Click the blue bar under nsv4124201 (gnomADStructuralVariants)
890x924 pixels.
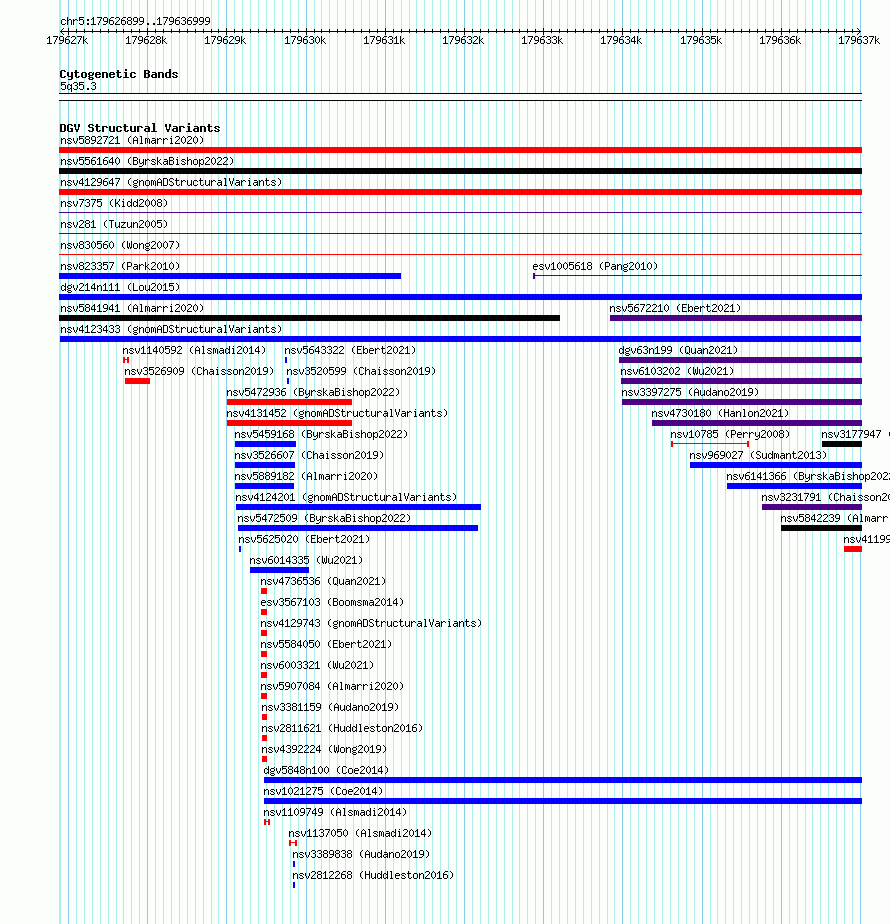(358, 507)
